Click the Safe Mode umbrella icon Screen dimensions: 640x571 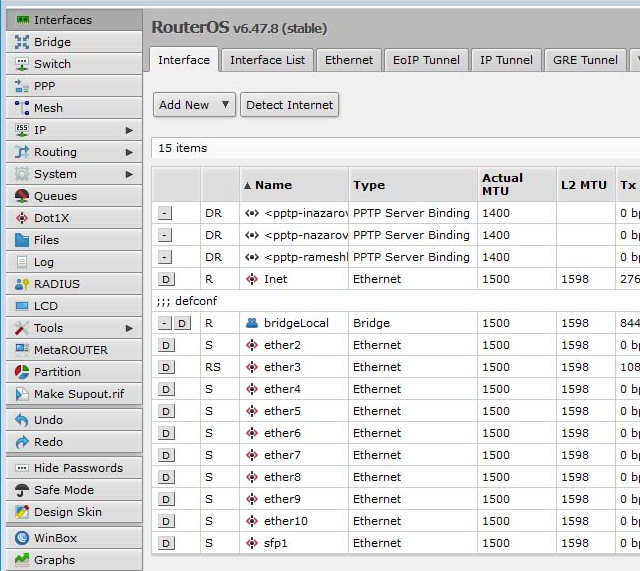[22, 490]
